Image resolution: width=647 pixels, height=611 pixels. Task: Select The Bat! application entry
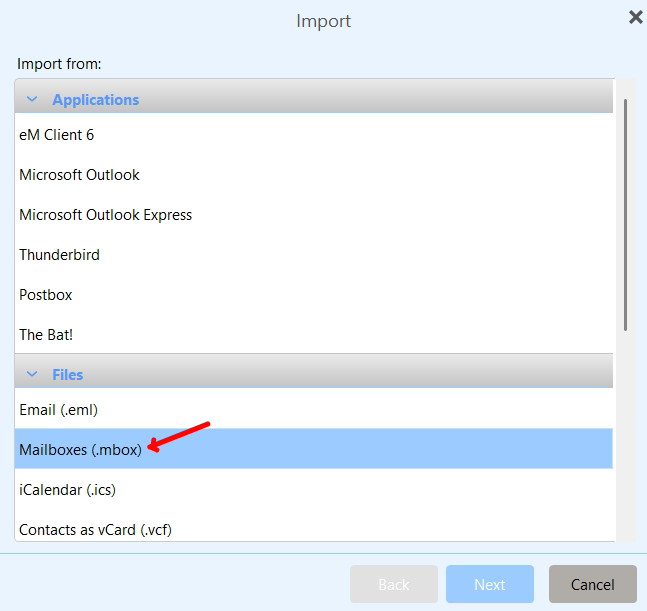click(x=314, y=335)
